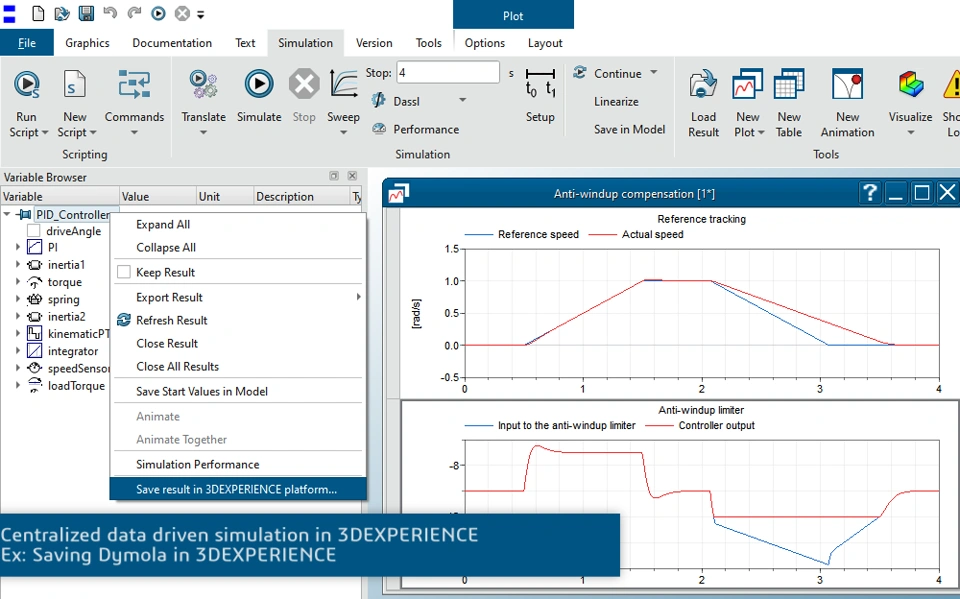Click the Linearize button

(x=616, y=102)
